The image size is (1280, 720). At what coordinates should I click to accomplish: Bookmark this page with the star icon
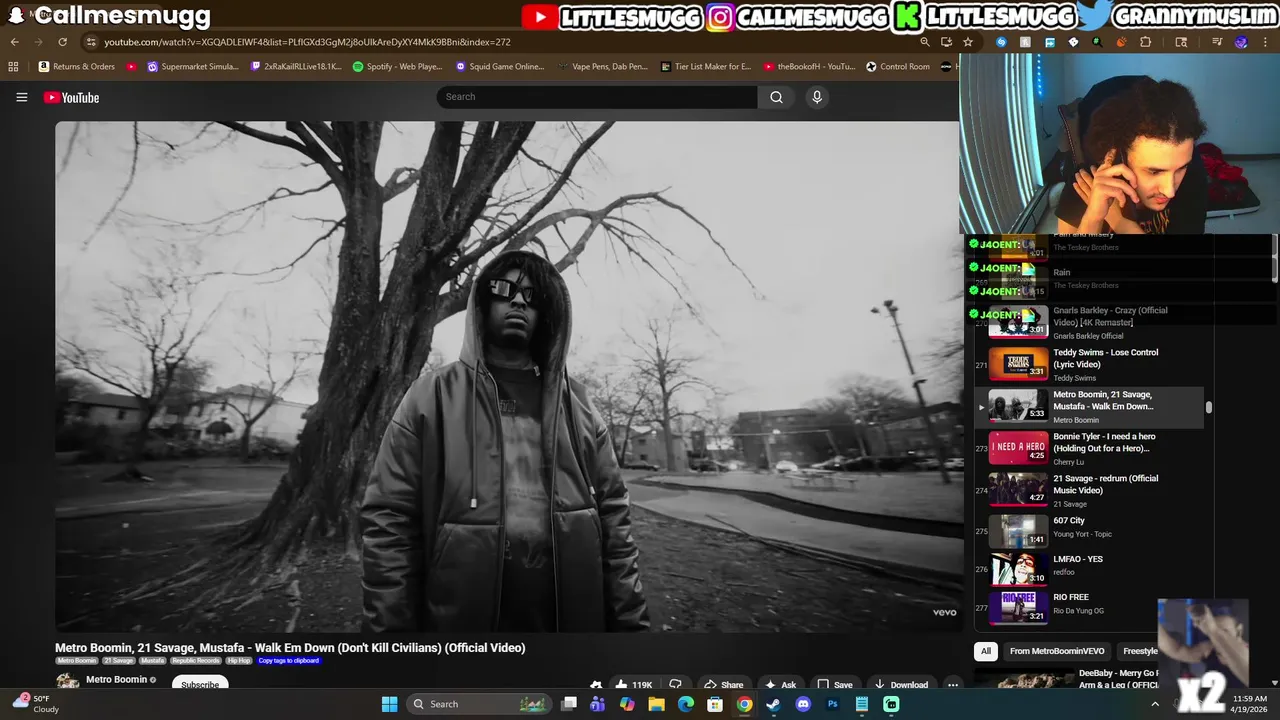pyautogui.click(x=968, y=42)
